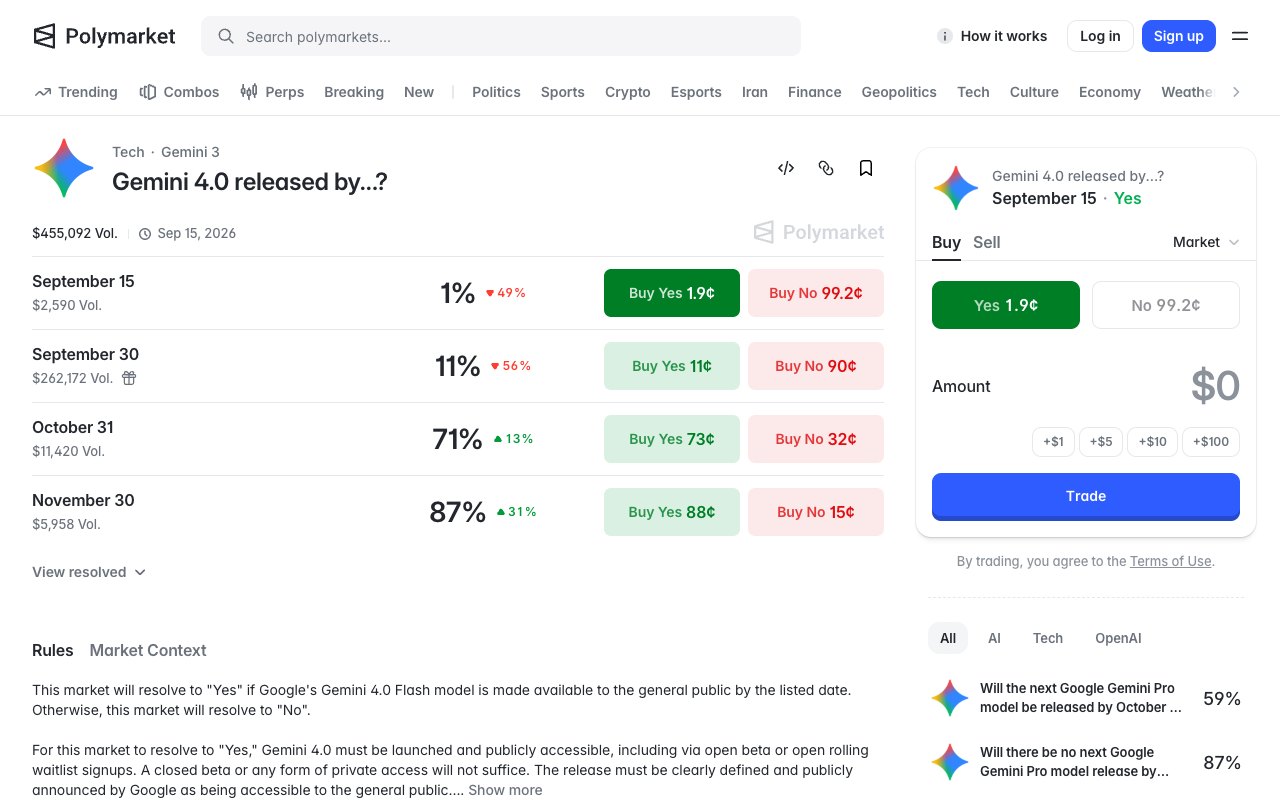Buy Yes 1.9¢ for September 15
1280x800 pixels.
click(672, 293)
